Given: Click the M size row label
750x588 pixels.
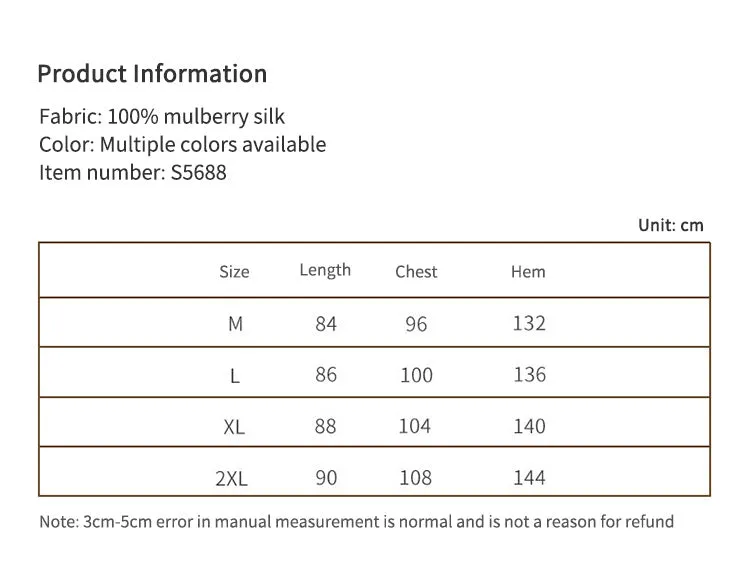Looking at the screenshot, I should click(x=235, y=324).
